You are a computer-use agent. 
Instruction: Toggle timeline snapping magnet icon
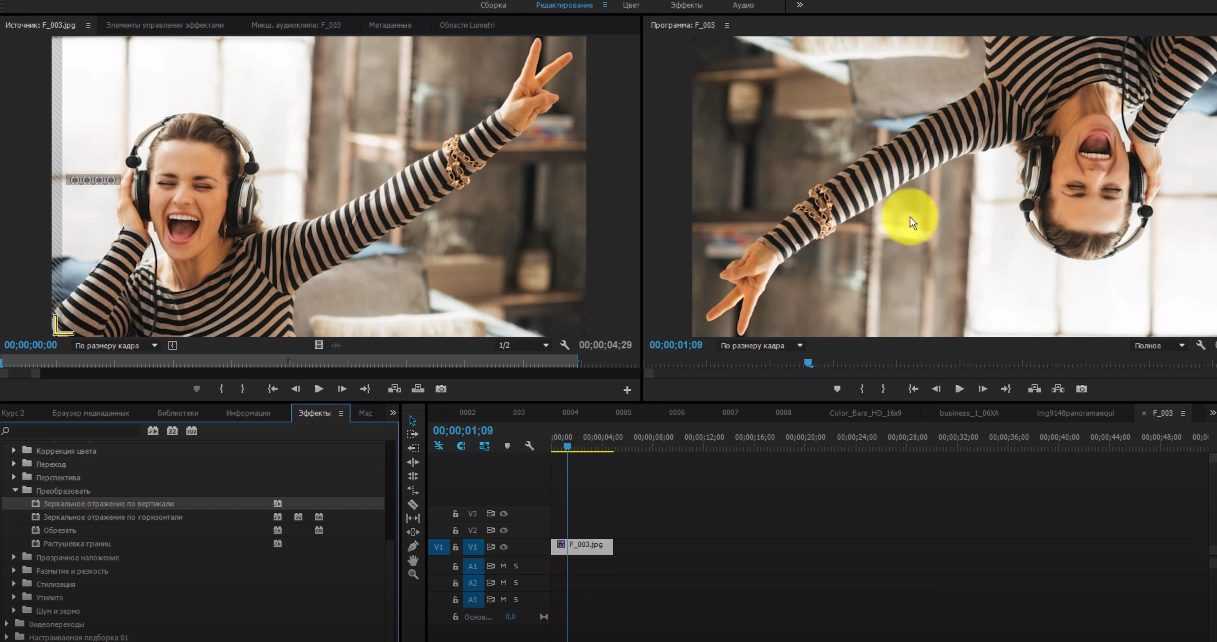461,446
